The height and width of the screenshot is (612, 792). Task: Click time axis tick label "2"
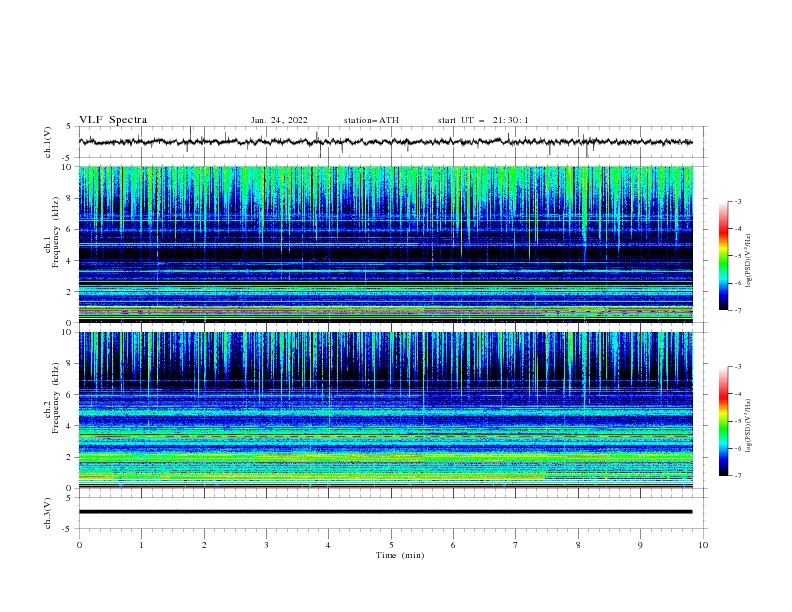[x=204, y=545]
